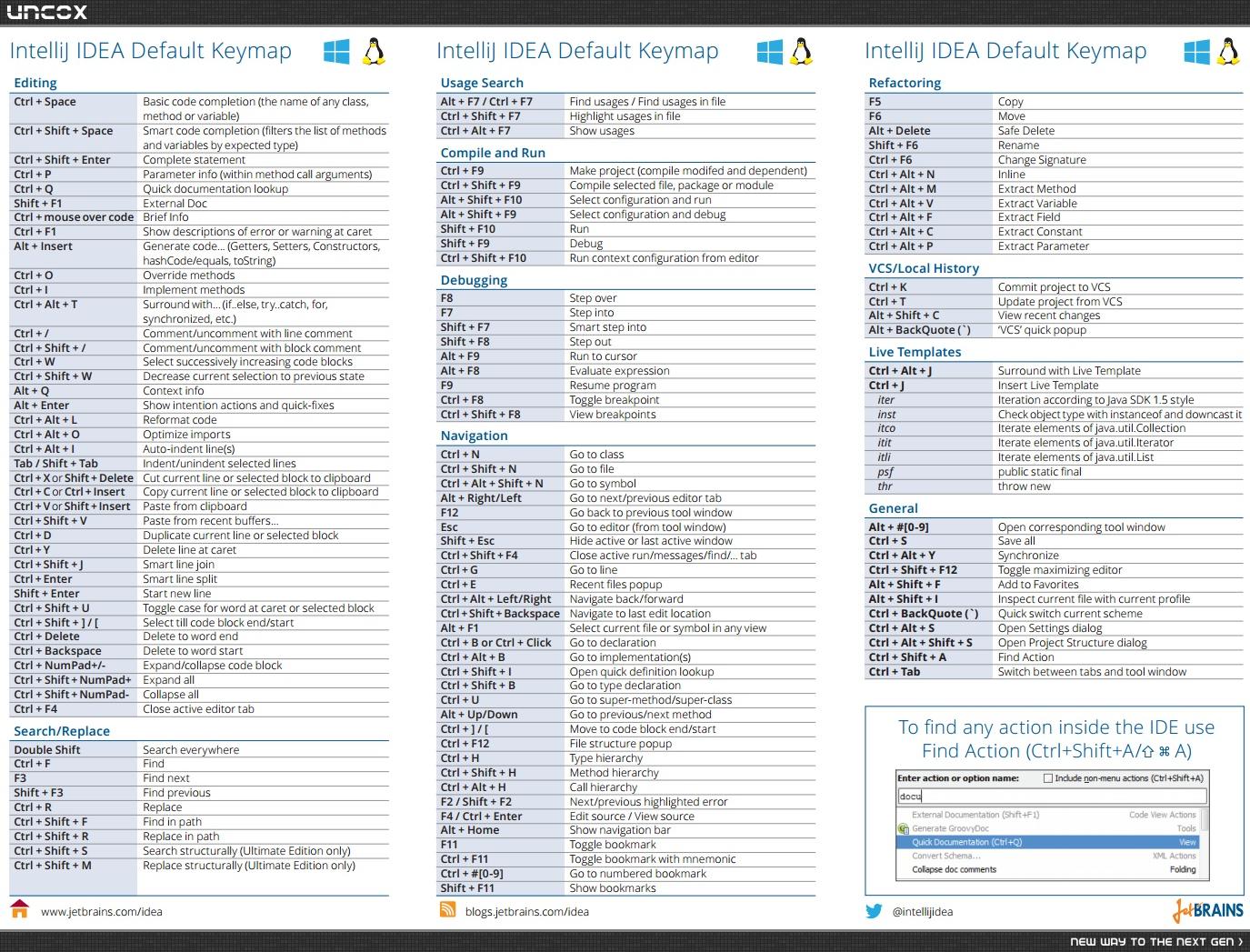Click the home icon beside www.jetbrains.com/idea
This screenshot has height=952, width=1250.
20,909
